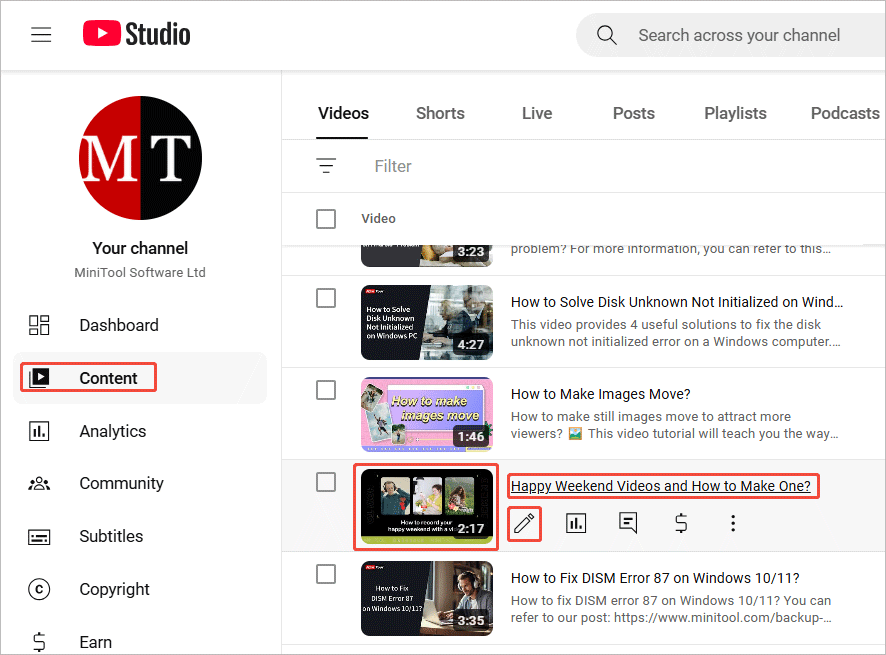Image resolution: width=886 pixels, height=655 pixels.
Task: Open the Happy Weekend Videos title link
Action: (661, 486)
